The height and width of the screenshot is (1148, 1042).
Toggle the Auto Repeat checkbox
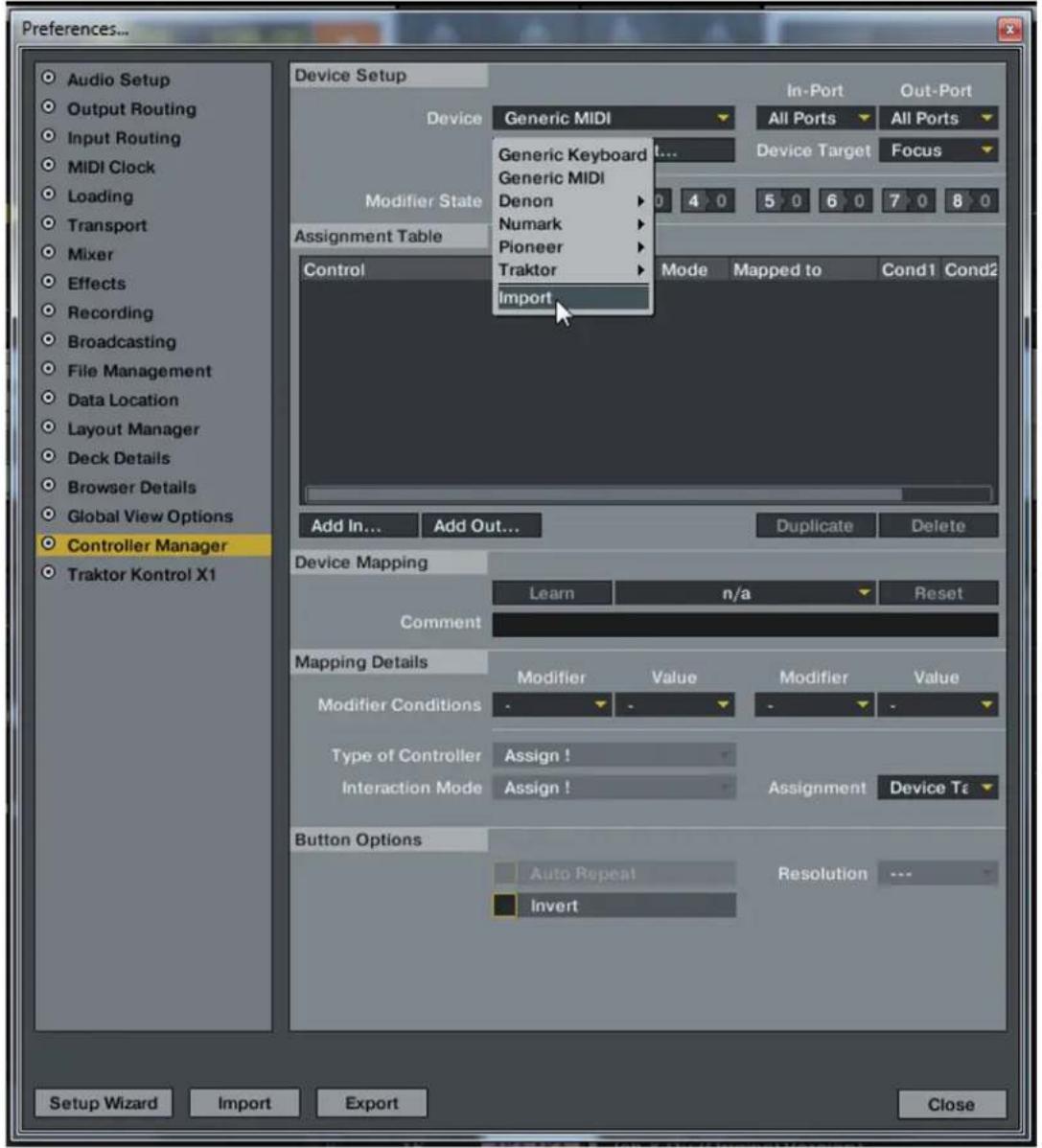click(505, 873)
